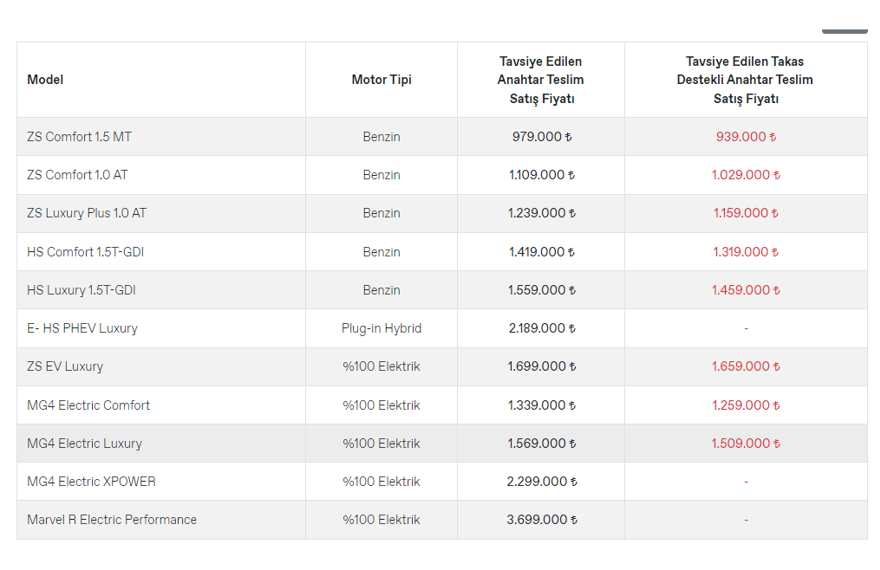
Task: Click the MG4 Electric XPOWER model name
Action: tap(91, 481)
